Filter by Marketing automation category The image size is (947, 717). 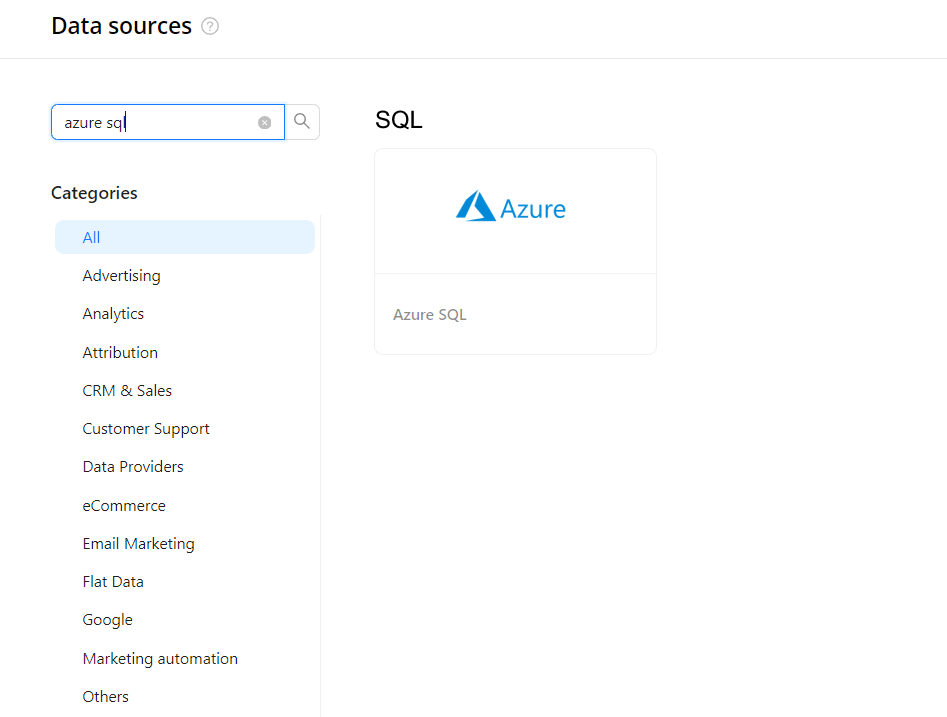[160, 658]
